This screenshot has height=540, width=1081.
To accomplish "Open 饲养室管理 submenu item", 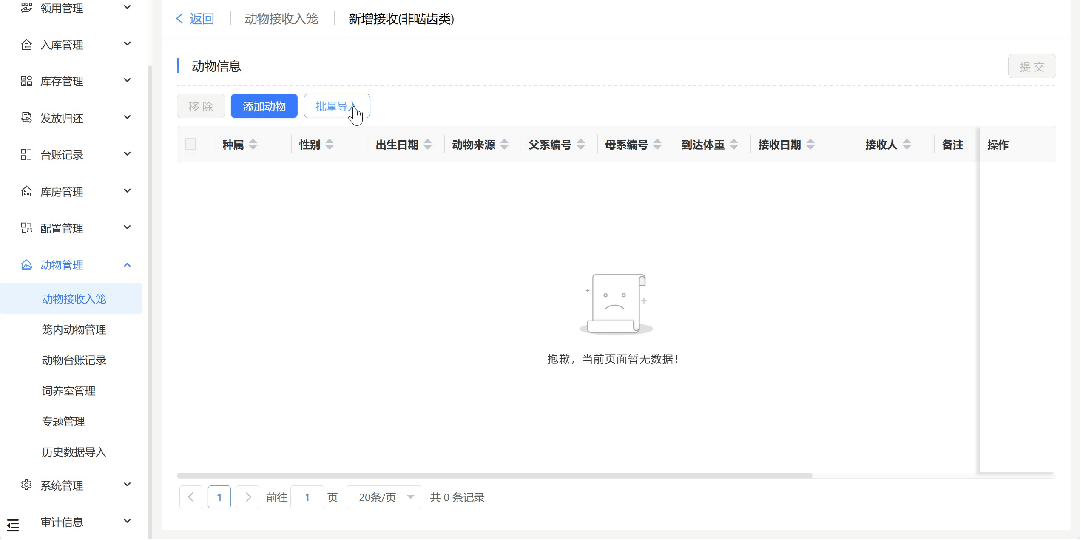I will (x=71, y=391).
